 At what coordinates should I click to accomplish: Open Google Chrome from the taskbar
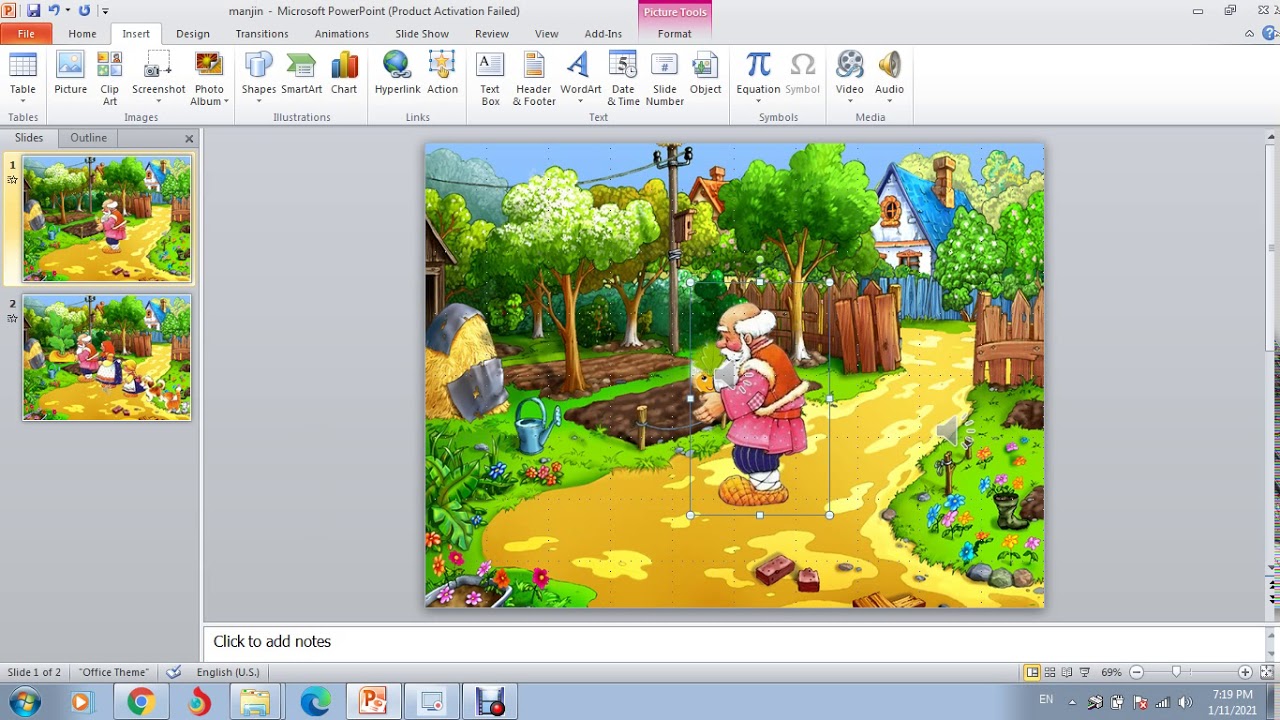pos(140,702)
